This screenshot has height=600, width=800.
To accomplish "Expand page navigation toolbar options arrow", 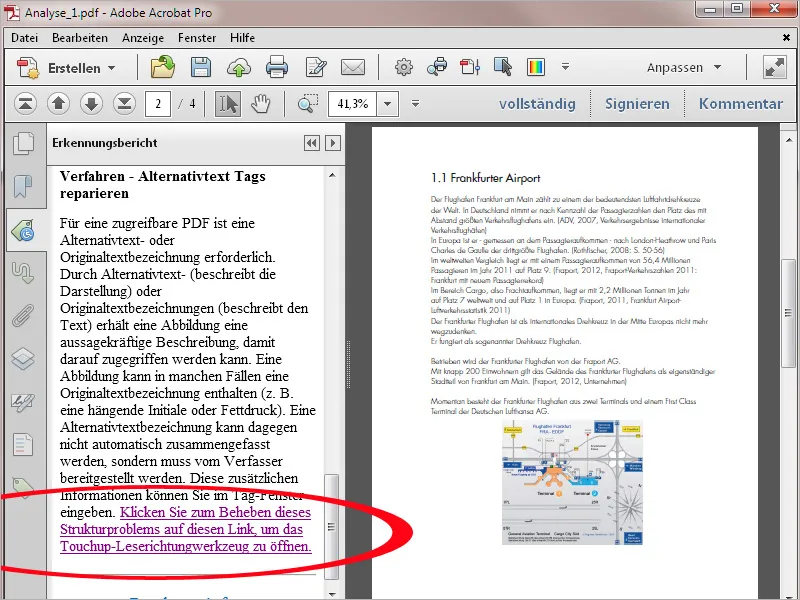I will (415, 104).
